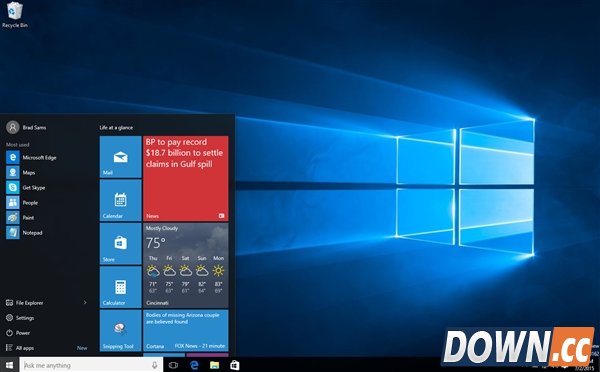Open the Cincinnati weather tile
Screen dimensions: 600x372
pyautogui.click(x=186, y=266)
